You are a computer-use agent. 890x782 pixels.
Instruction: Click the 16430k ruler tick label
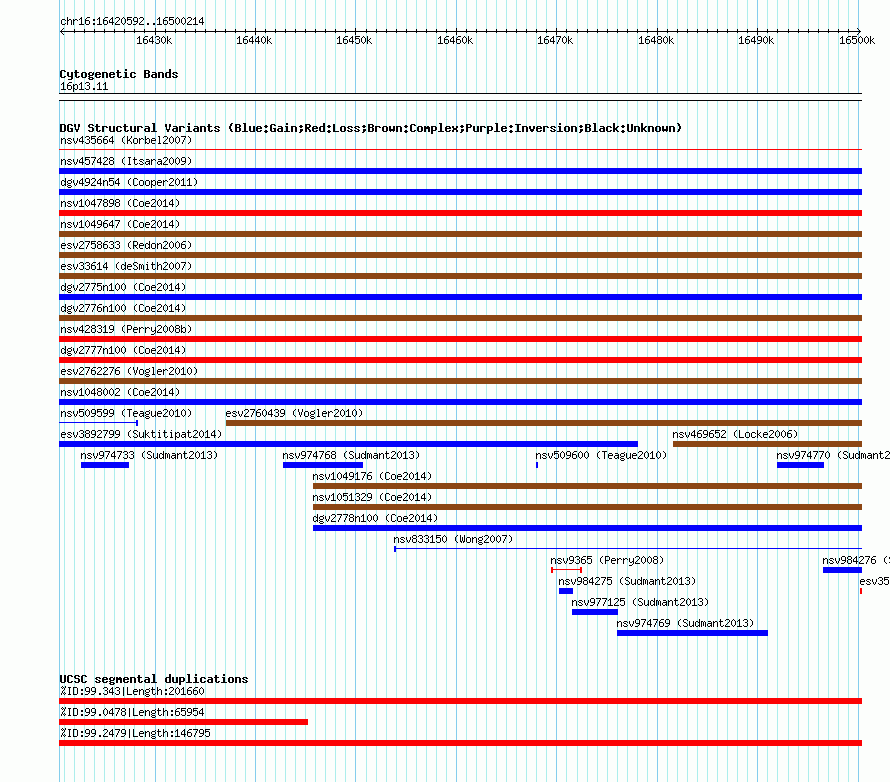point(154,40)
